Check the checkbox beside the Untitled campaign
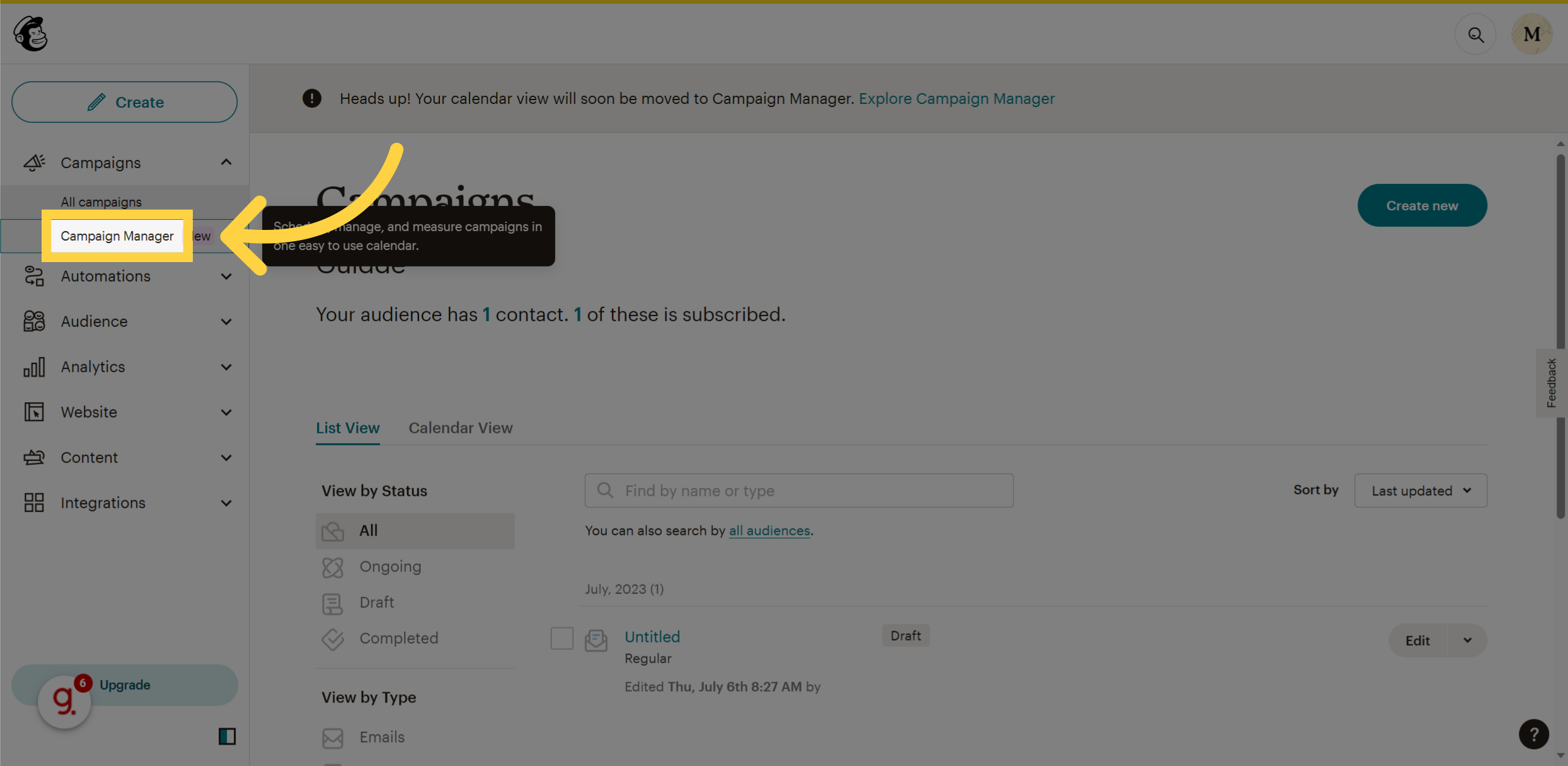The width and height of the screenshot is (1568, 766). (562, 638)
